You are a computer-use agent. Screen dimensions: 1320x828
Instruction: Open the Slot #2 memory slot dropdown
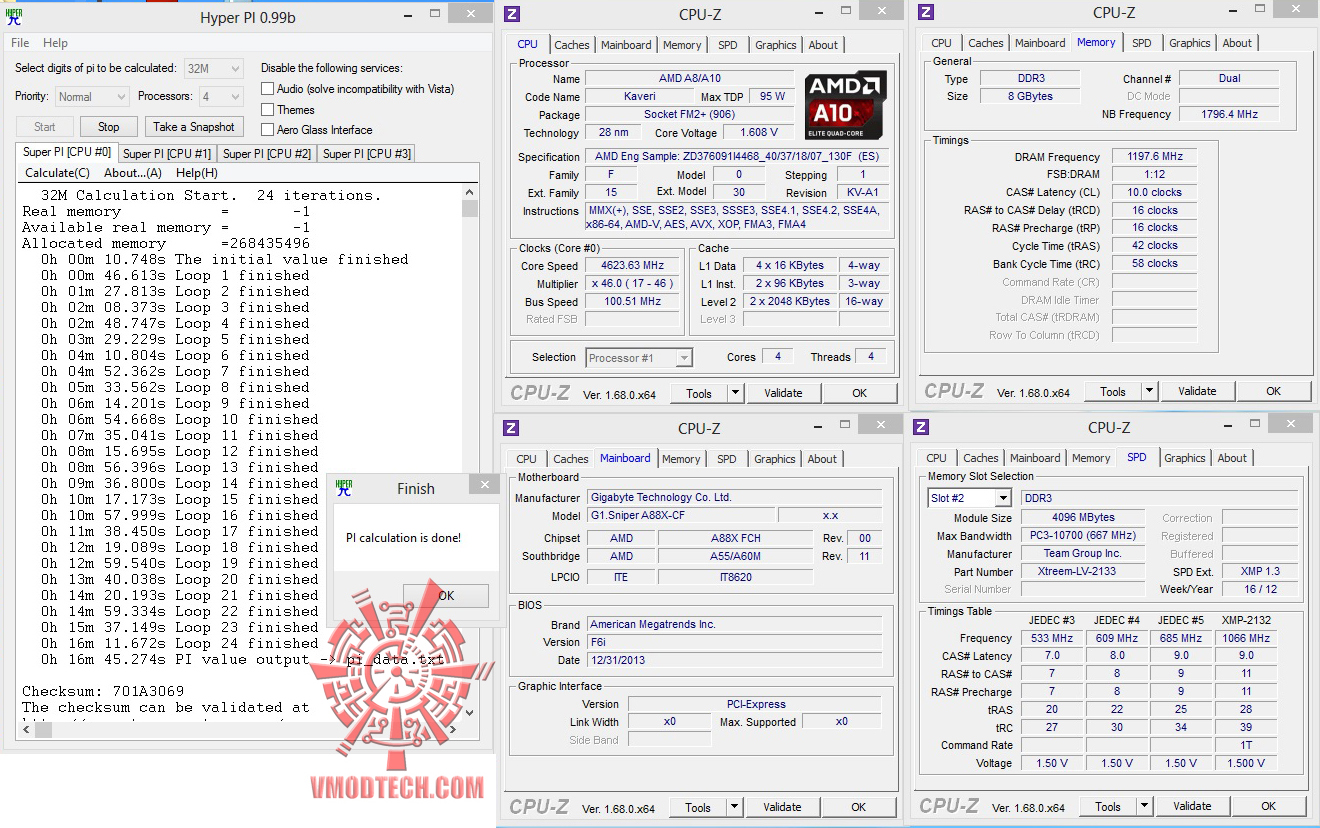(970, 498)
